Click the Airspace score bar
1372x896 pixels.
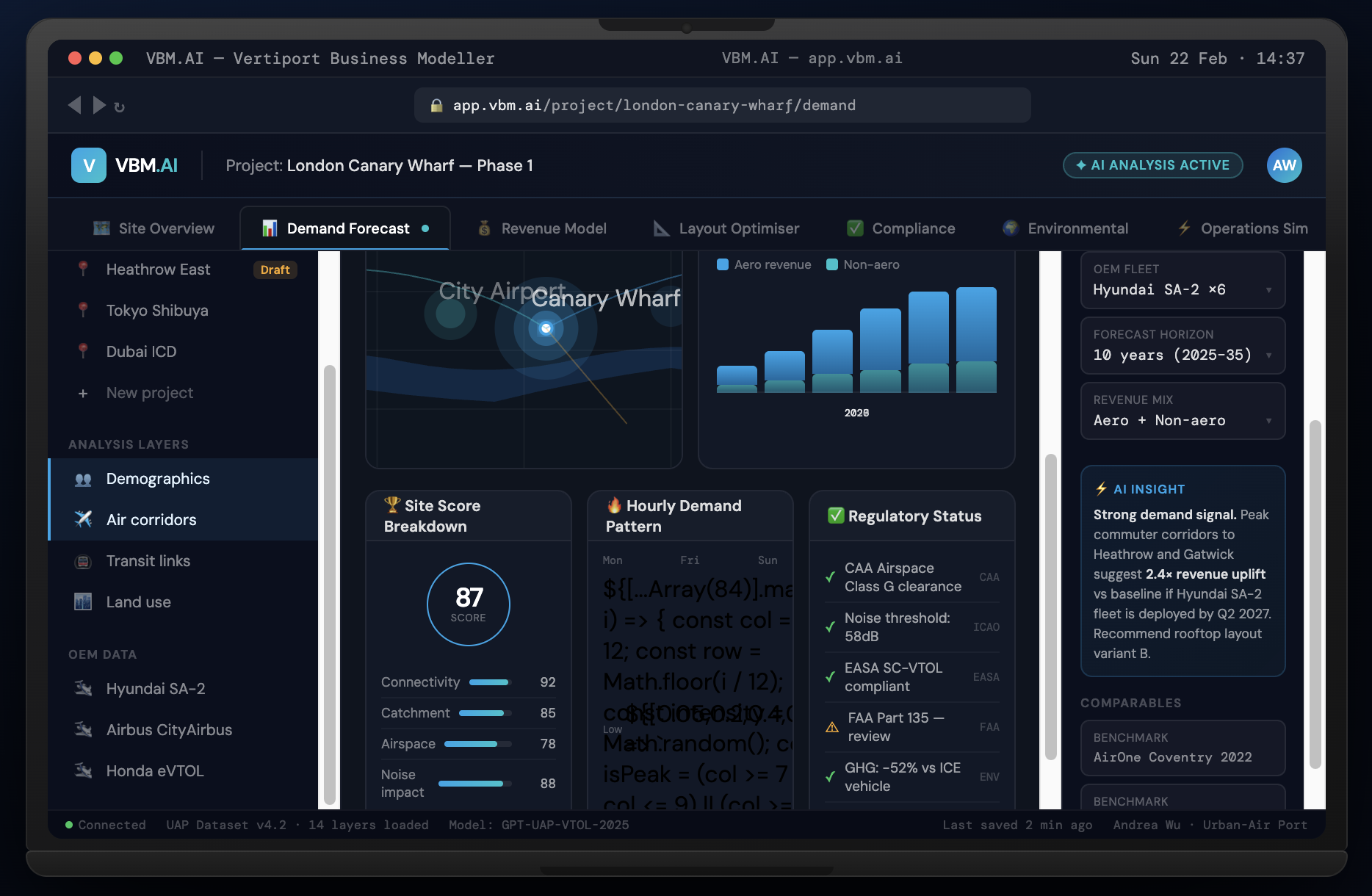tap(477, 744)
